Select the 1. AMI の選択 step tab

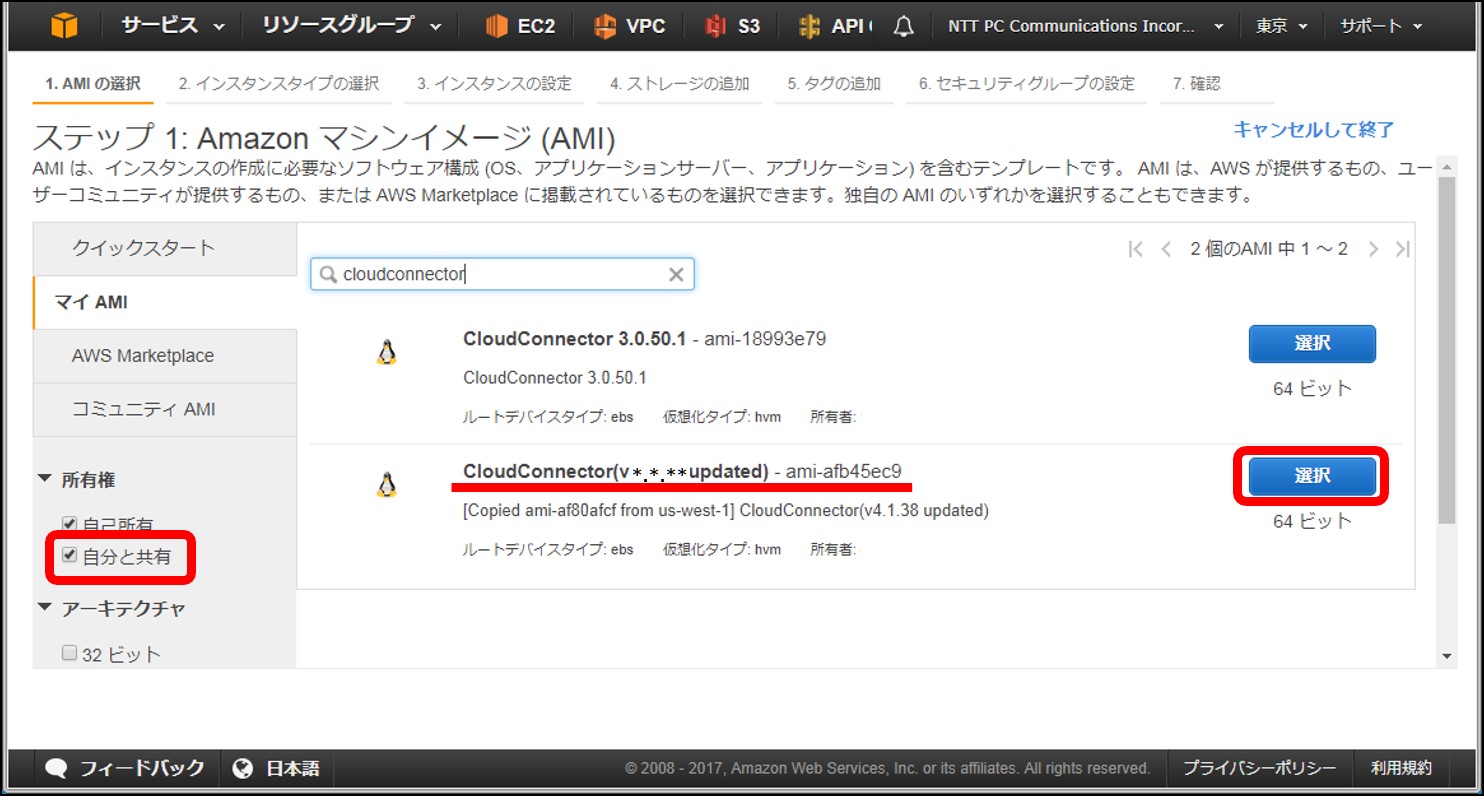tap(93, 84)
